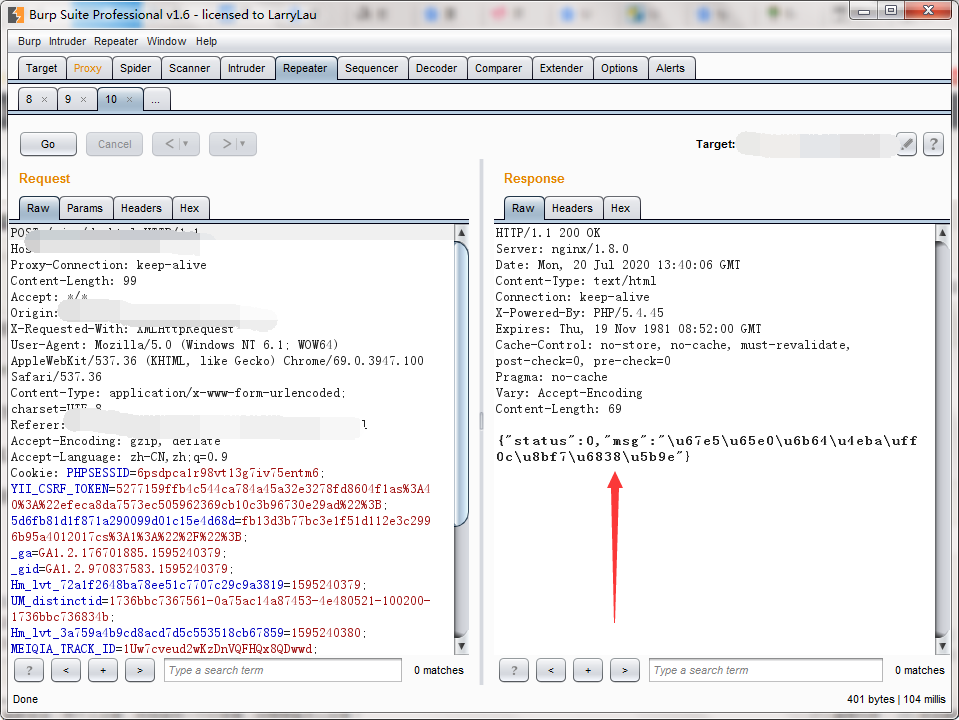Click the 'Server: nginx/1.8.0' response line
The image size is (959, 720).
[x=562, y=249]
